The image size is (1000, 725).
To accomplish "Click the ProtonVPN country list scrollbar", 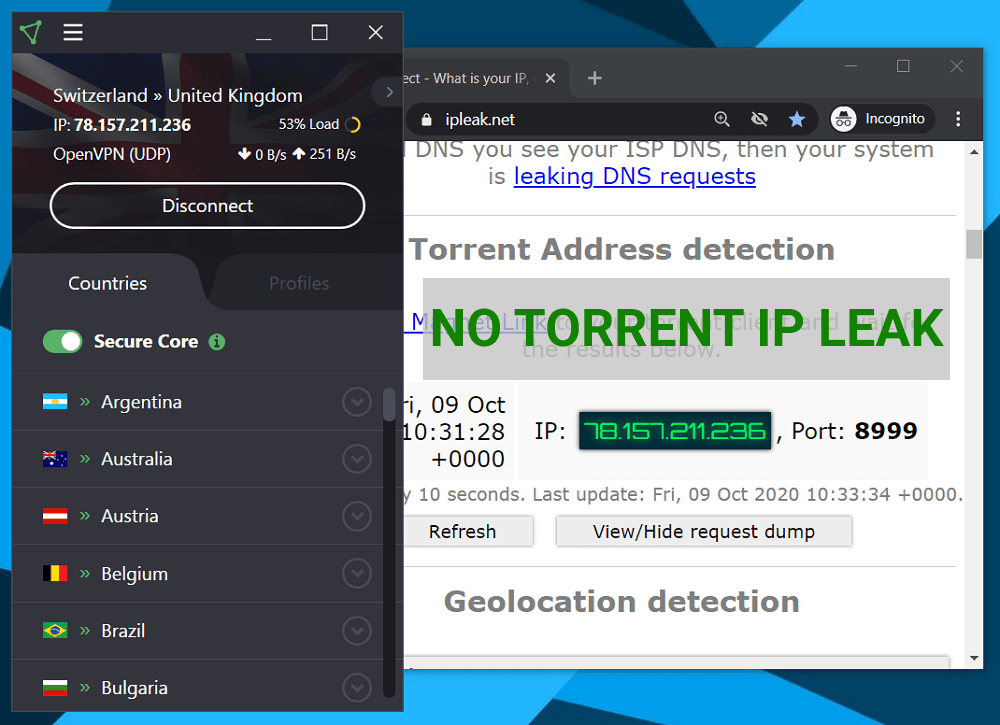I will coord(389,405).
